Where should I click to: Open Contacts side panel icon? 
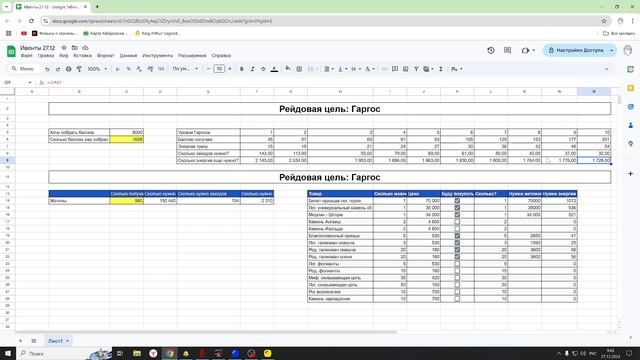pos(631,125)
